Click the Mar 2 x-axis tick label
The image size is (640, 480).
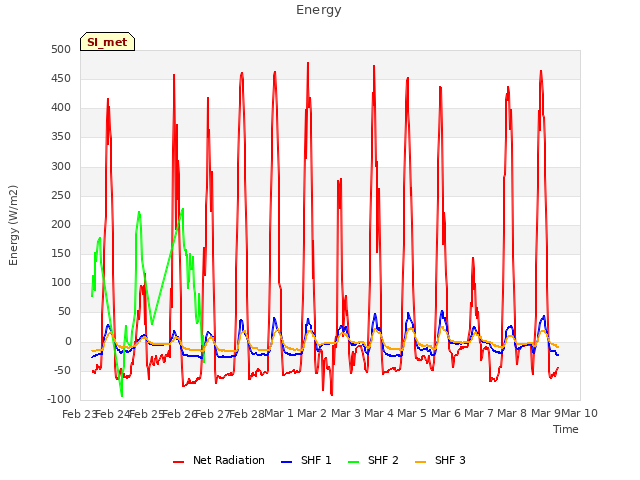pos(312,413)
